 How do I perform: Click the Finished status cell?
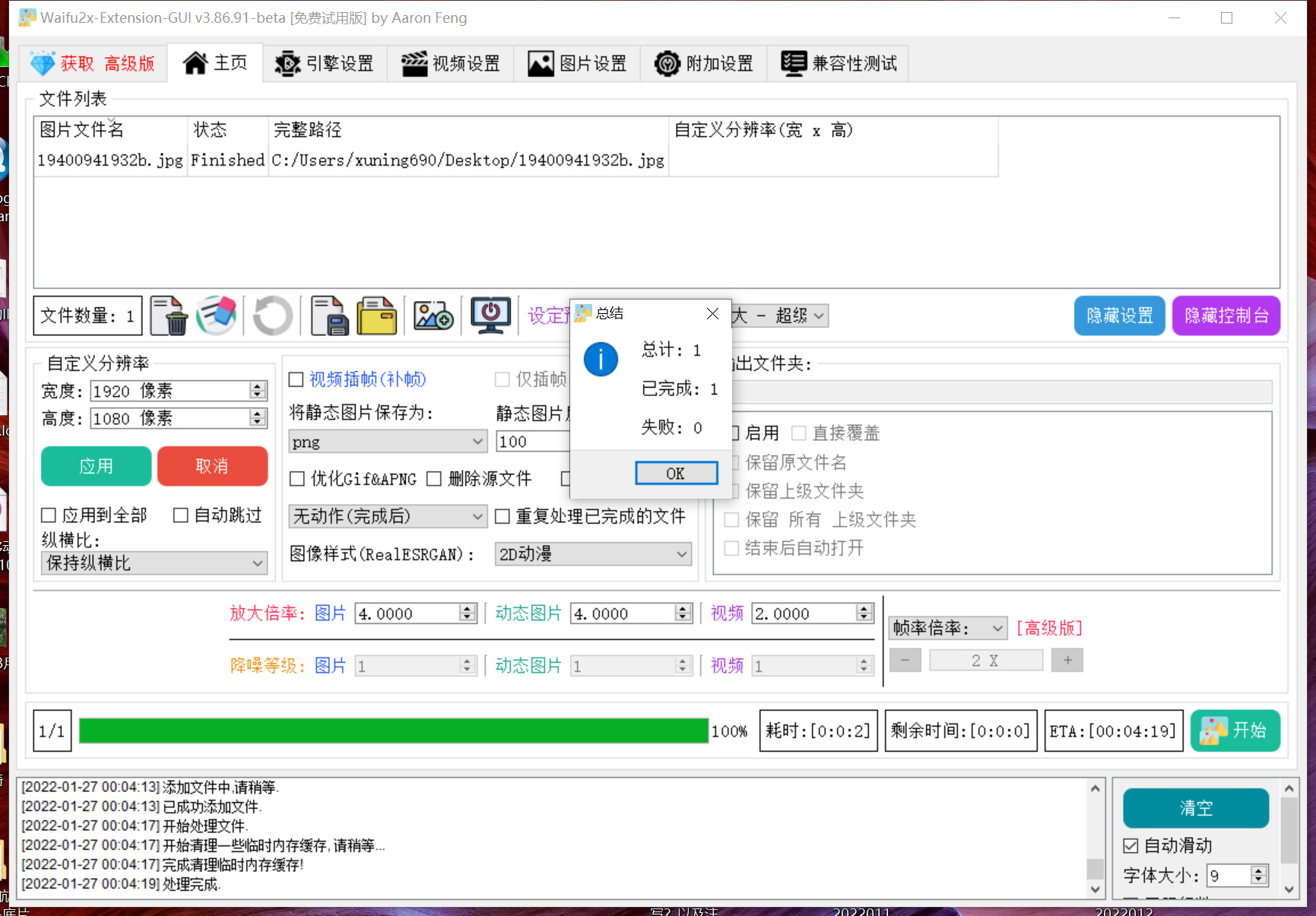click(227, 160)
